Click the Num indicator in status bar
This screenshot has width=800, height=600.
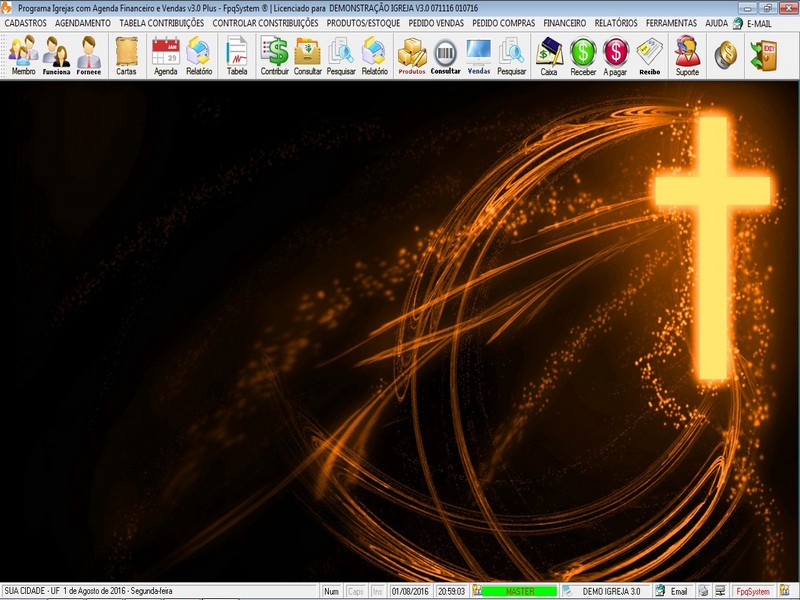point(332,591)
